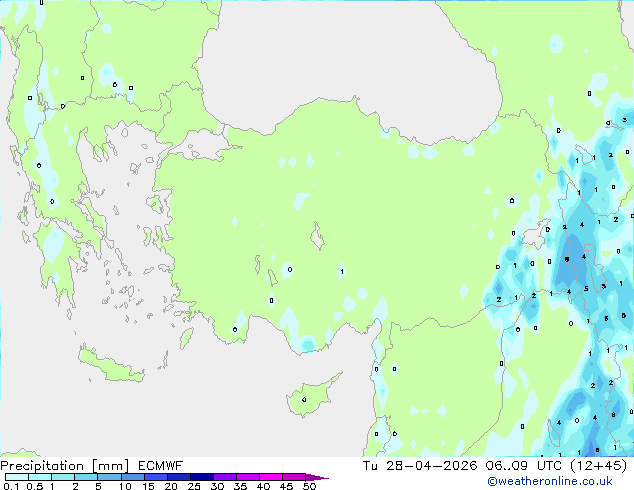Click the legend label 0.1
The width and height of the screenshot is (634, 490).
(x=10, y=486)
